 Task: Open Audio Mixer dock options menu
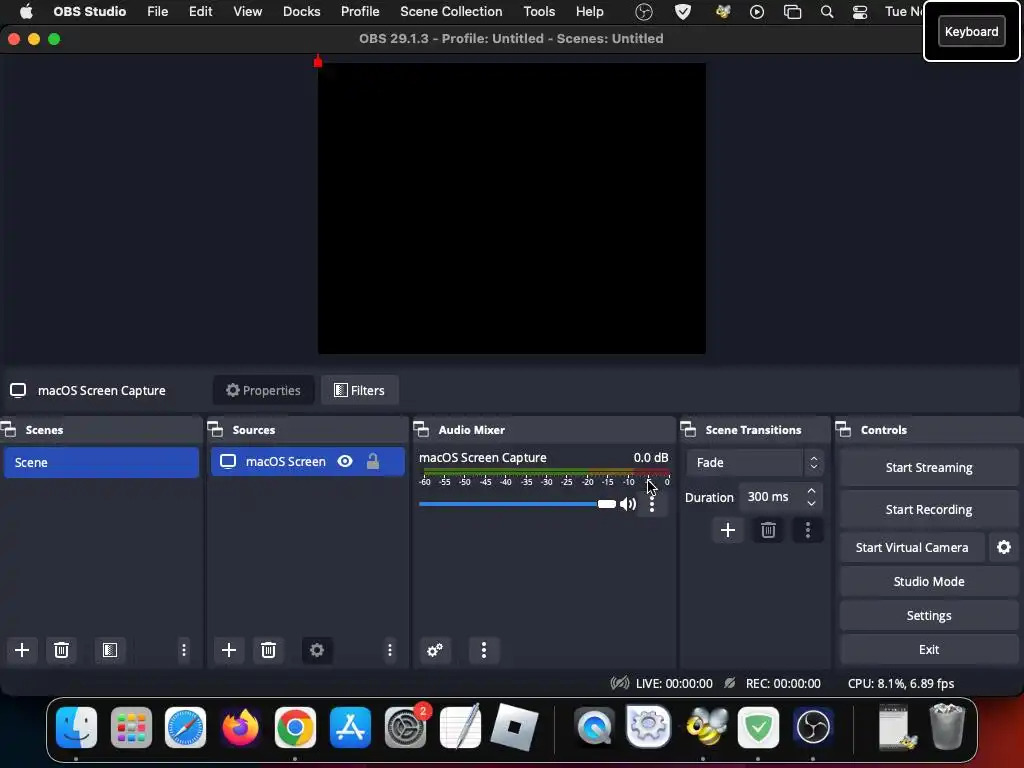(483, 650)
